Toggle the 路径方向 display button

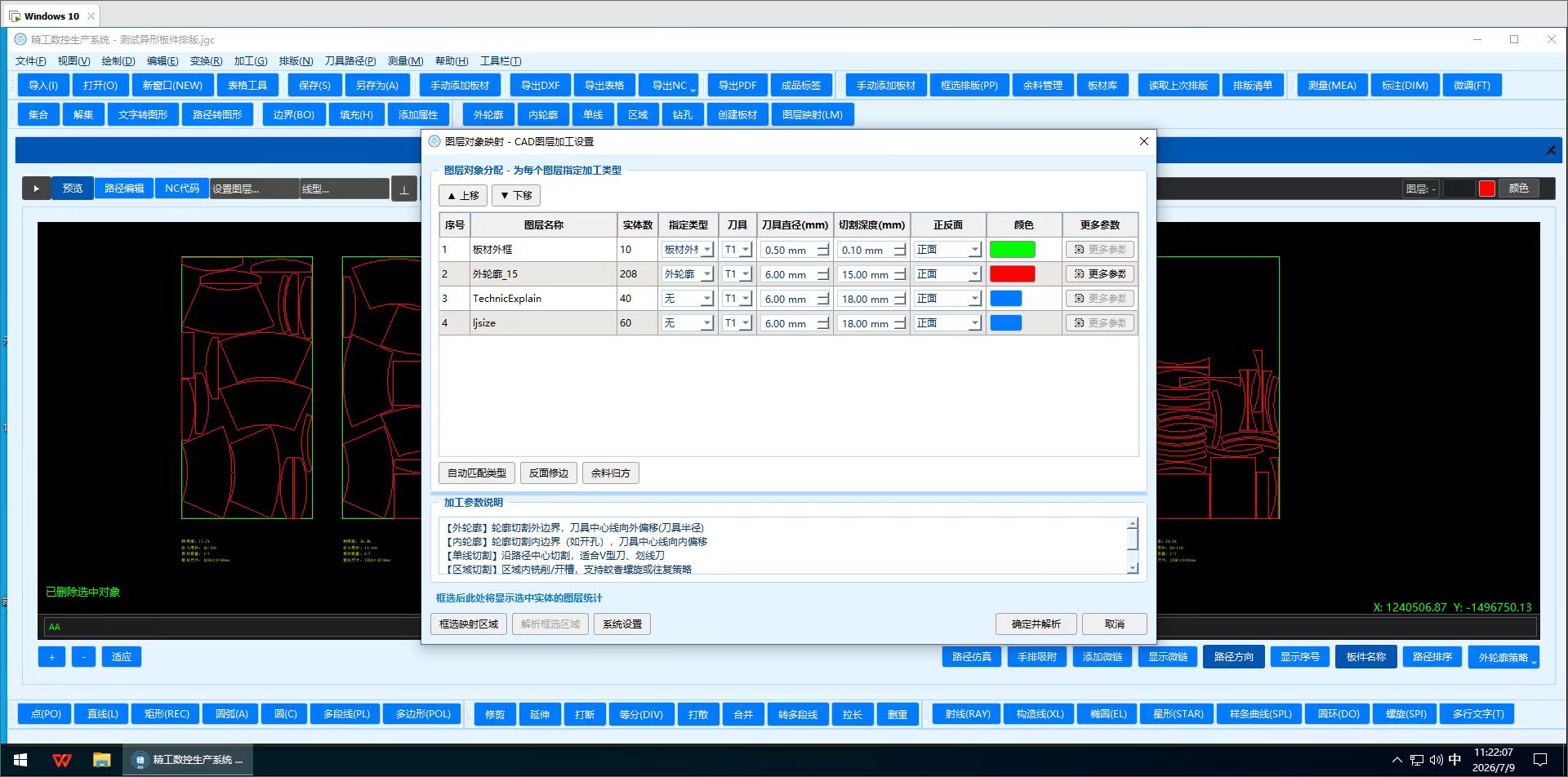[x=1233, y=657]
